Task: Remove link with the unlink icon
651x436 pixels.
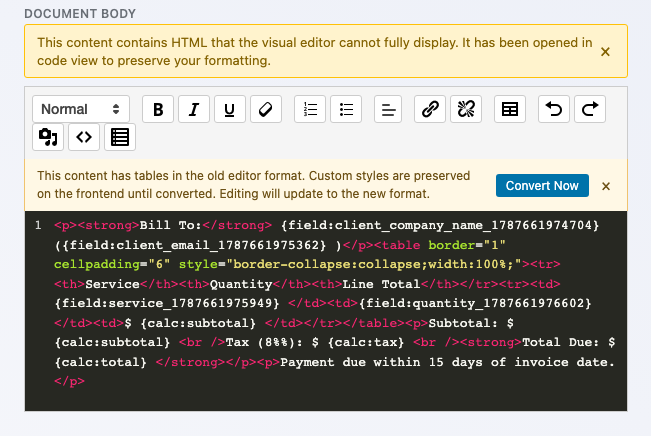Action: (466, 109)
